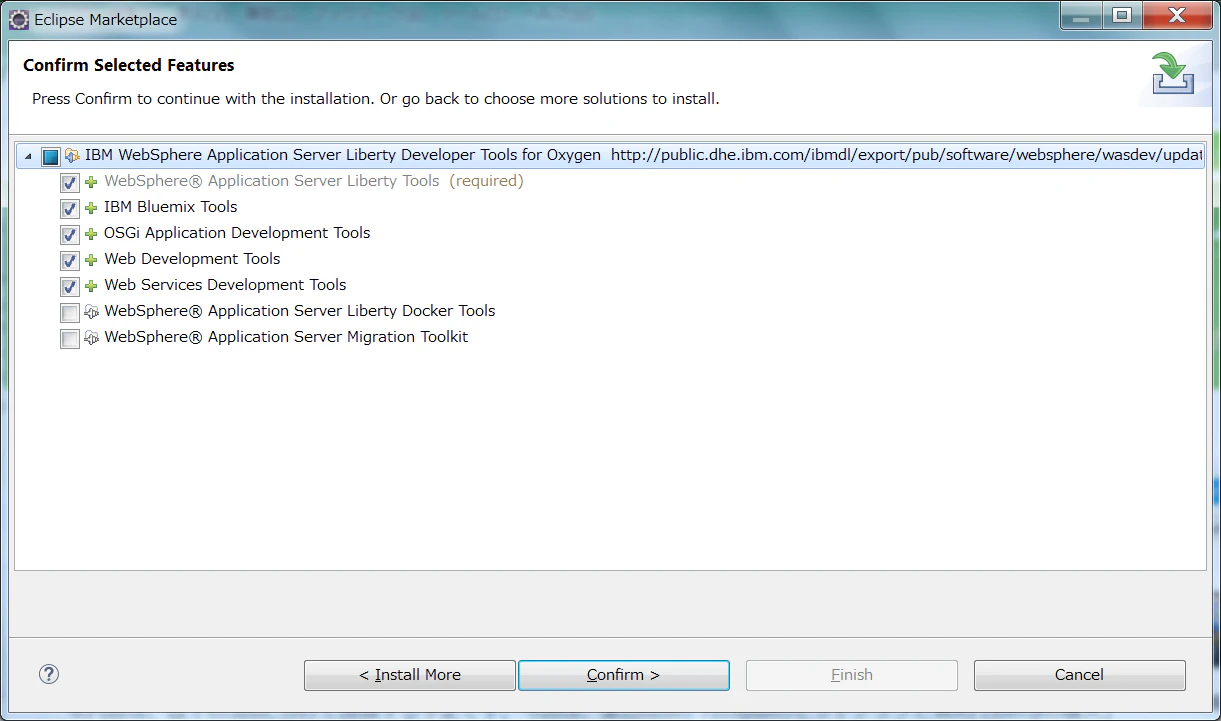
Task: Select the IBM Bluemix Tools row label
Action: (x=171, y=207)
